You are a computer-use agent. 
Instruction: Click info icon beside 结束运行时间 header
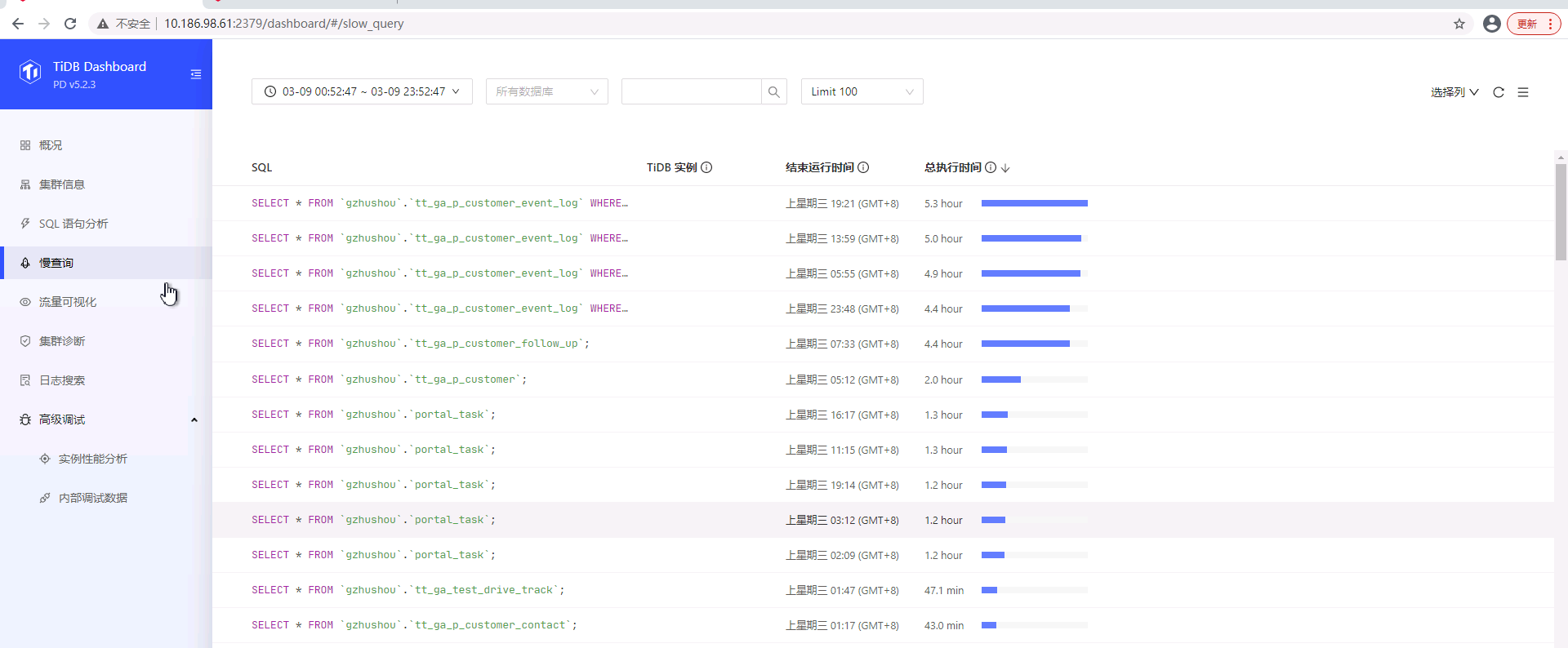(863, 167)
